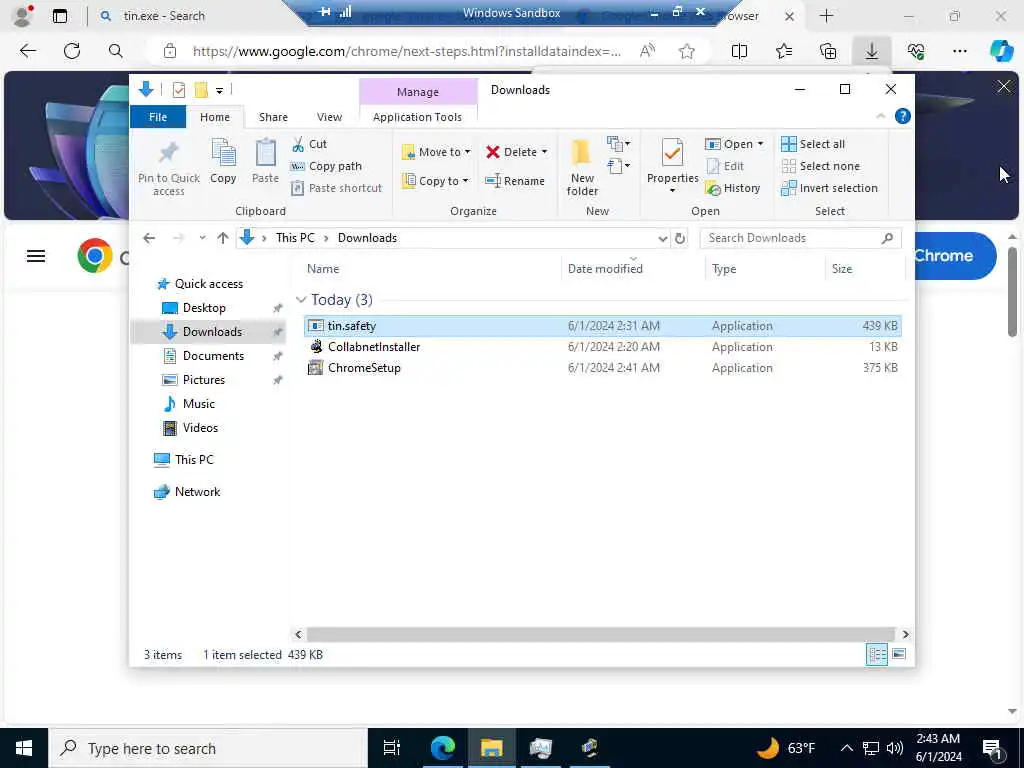Open Desktop in Quick access
This screenshot has width=1024, height=768.
pyautogui.click(x=204, y=308)
